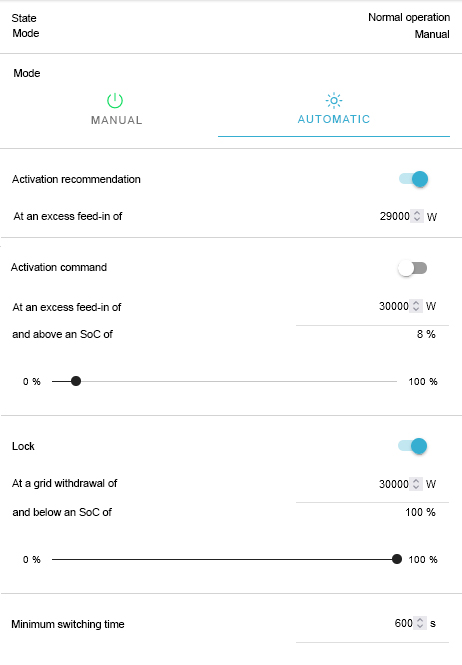Image resolution: width=462 pixels, height=665 pixels.
Task: Click stepper arrows on Minimum switching time field
Action: coord(420,623)
